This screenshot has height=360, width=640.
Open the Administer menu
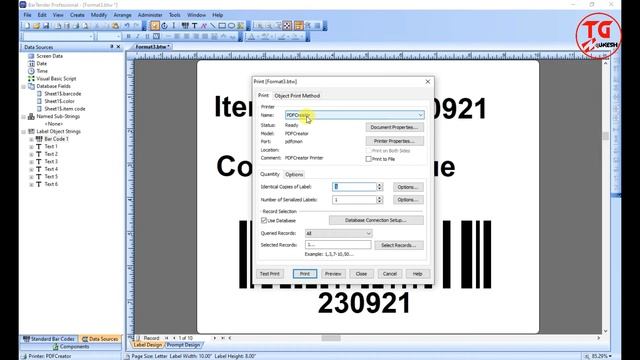[x=150, y=15]
